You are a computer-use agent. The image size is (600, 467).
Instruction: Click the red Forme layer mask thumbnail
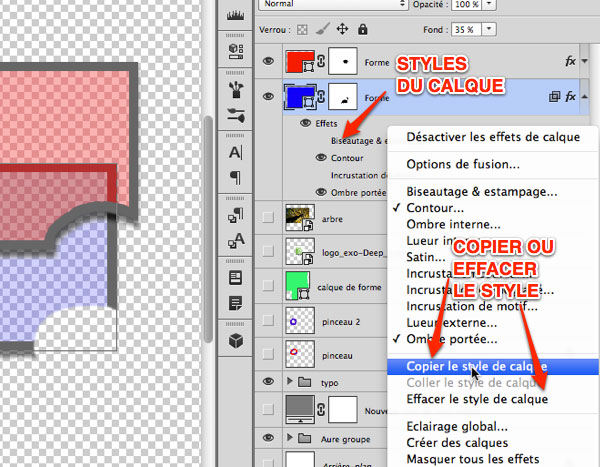click(343, 61)
